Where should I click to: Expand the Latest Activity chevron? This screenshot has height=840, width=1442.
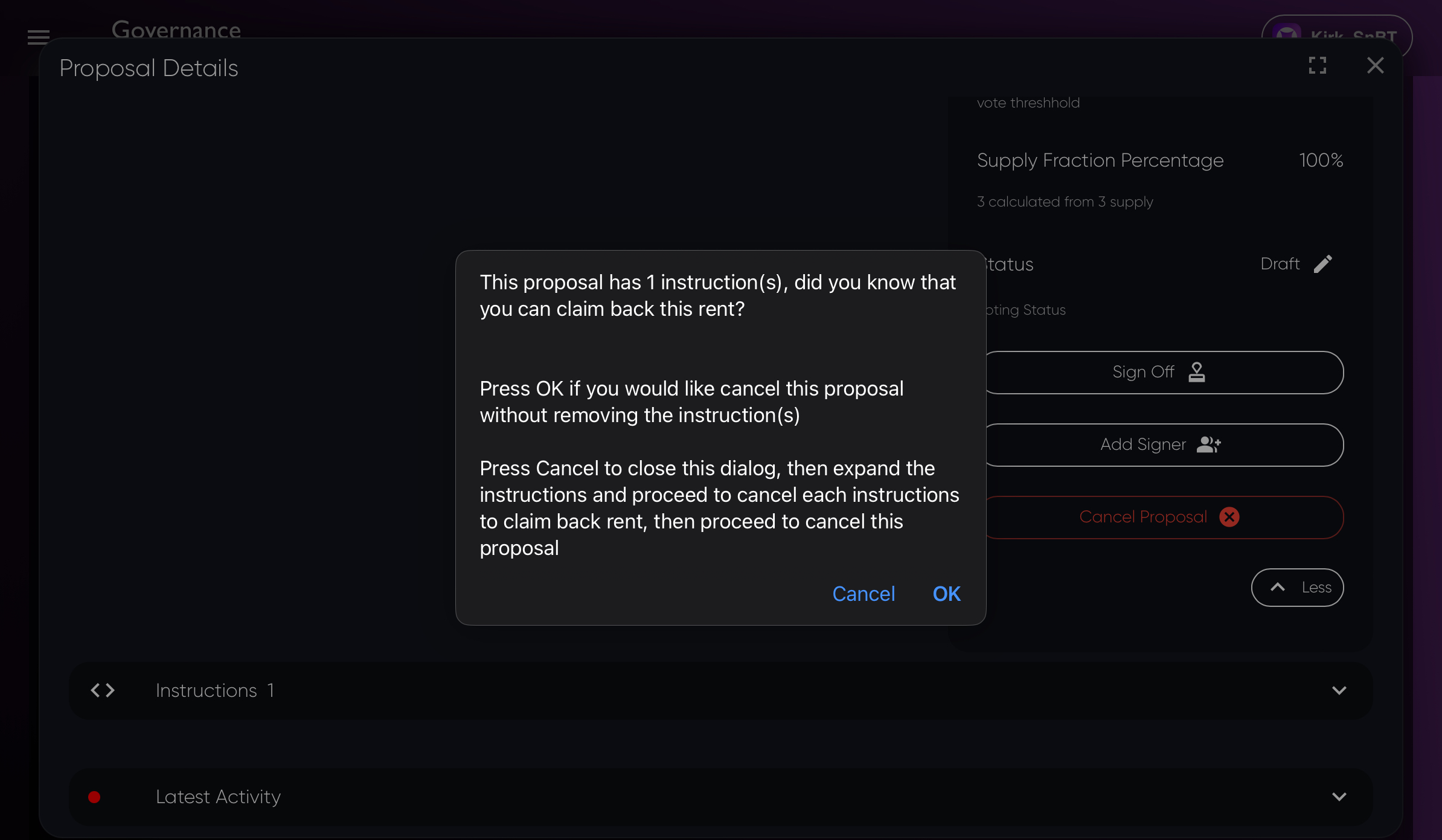pyautogui.click(x=1339, y=797)
